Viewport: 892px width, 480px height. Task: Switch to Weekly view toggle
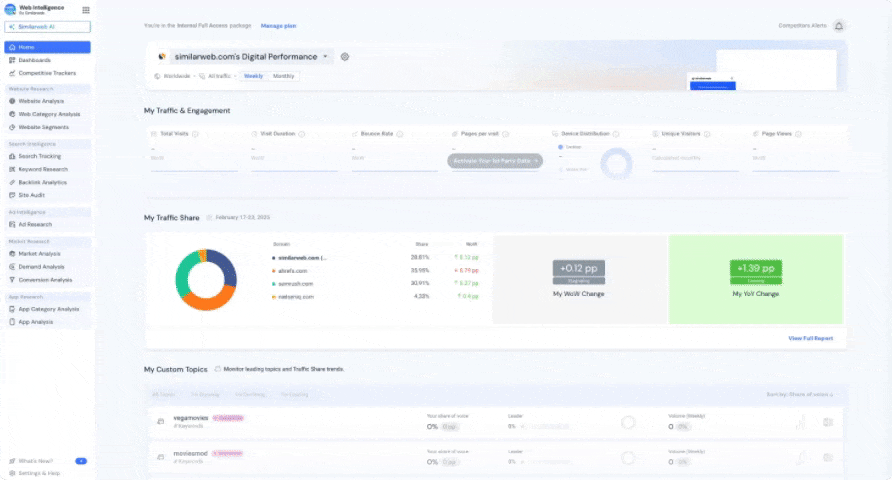click(x=254, y=76)
